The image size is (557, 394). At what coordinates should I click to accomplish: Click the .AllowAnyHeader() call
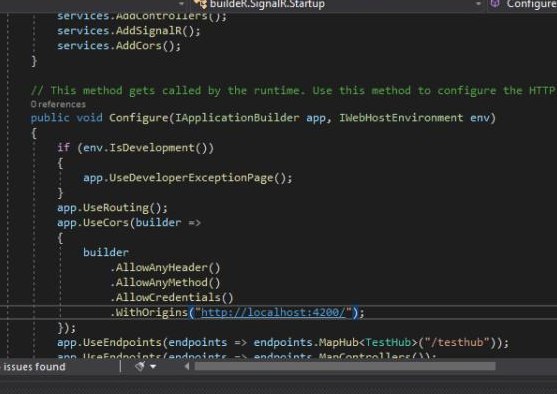point(165,268)
